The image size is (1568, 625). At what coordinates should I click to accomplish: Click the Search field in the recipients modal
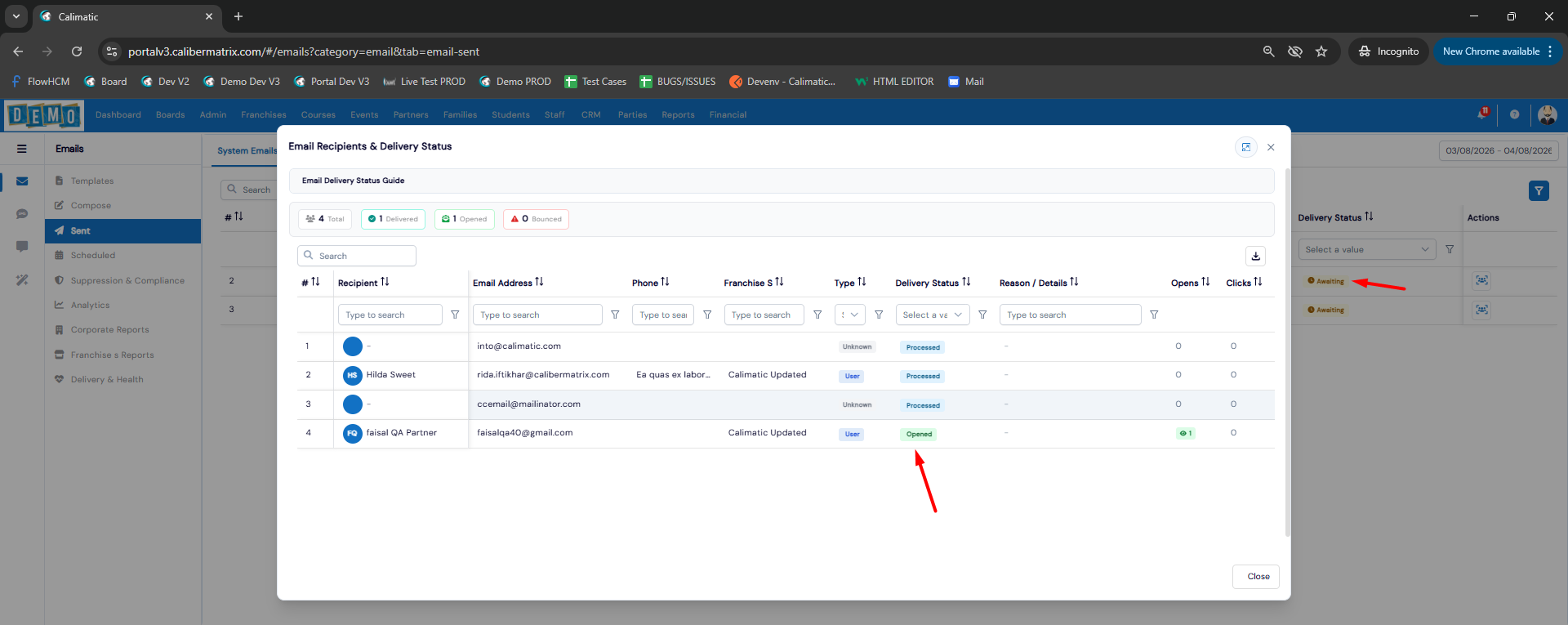[x=364, y=256]
